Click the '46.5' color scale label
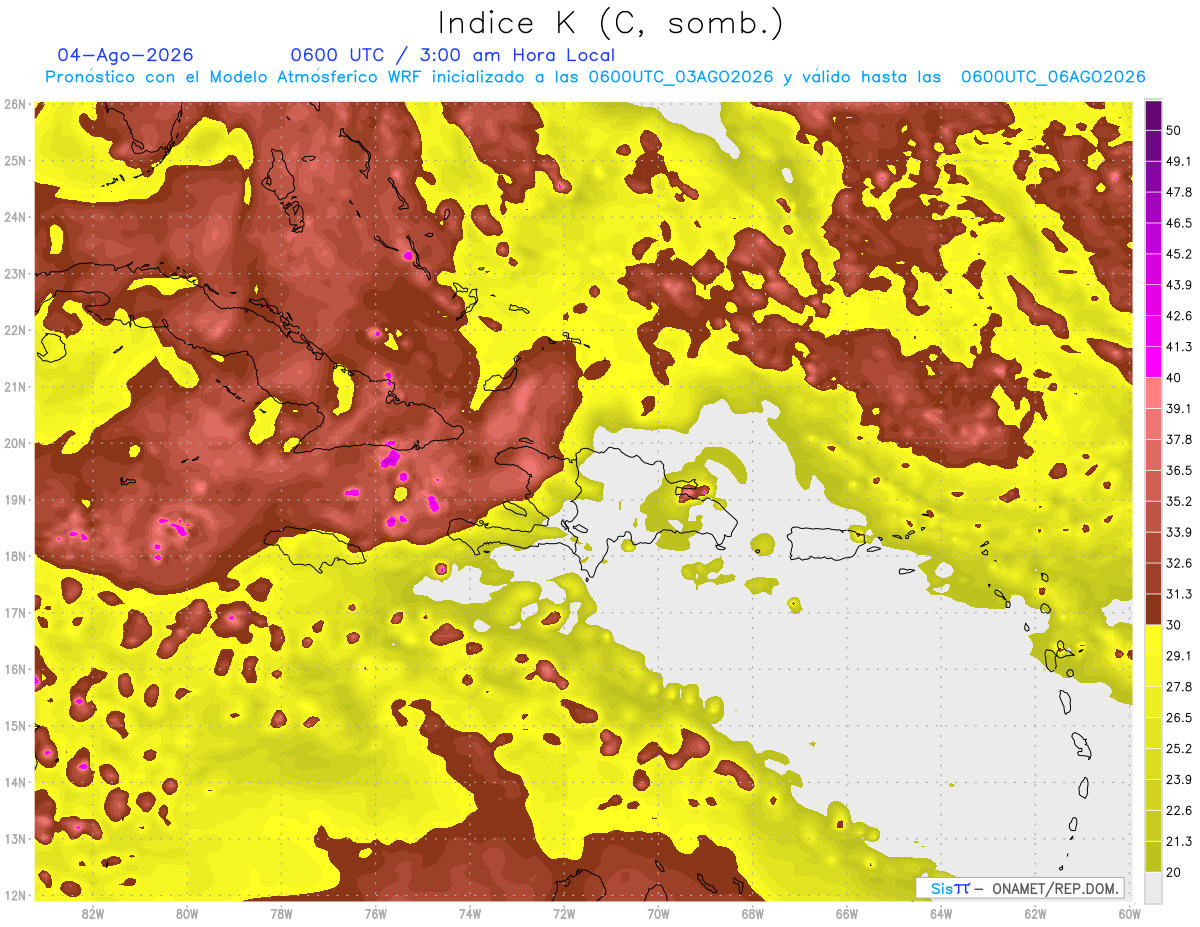The height and width of the screenshot is (927, 1200). coord(1179,223)
